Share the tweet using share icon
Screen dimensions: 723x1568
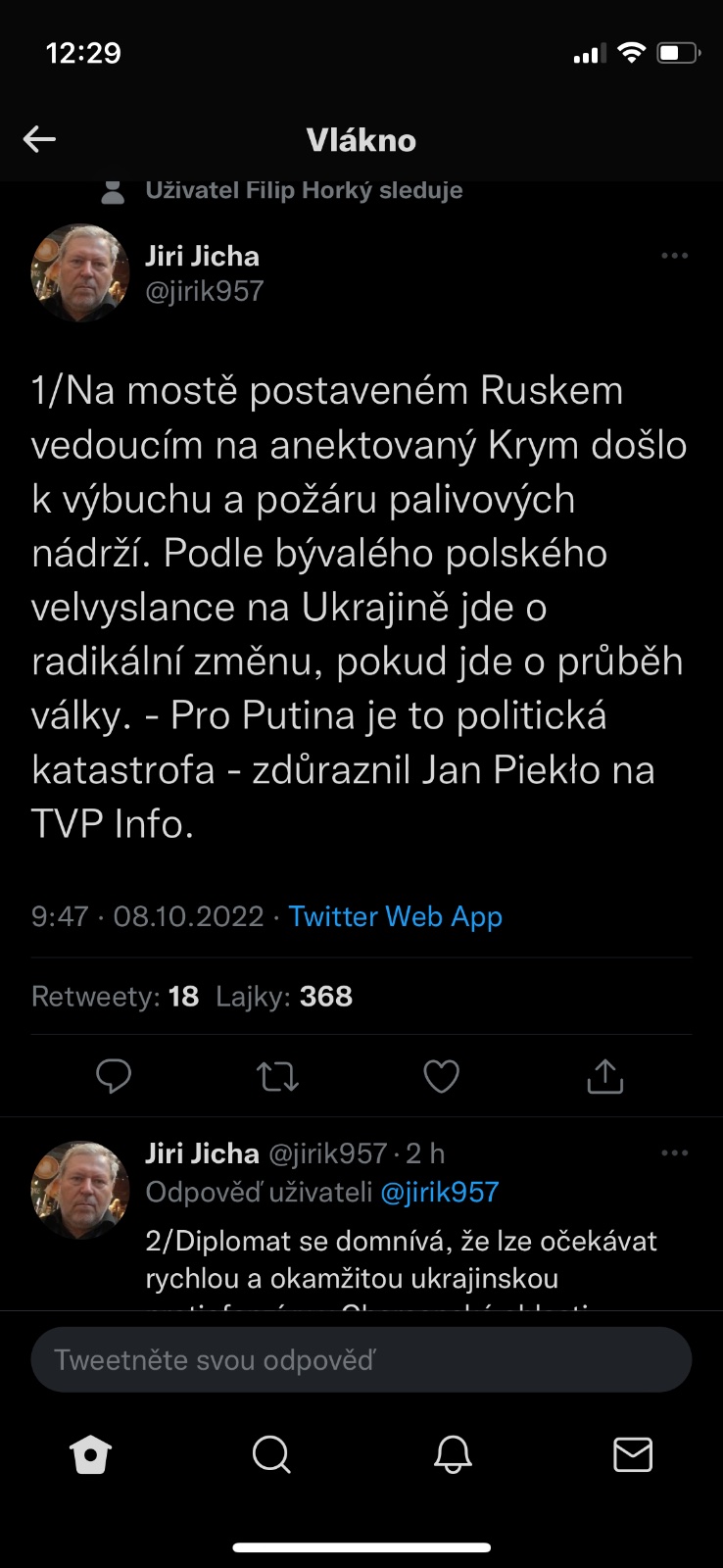point(604,1076)
